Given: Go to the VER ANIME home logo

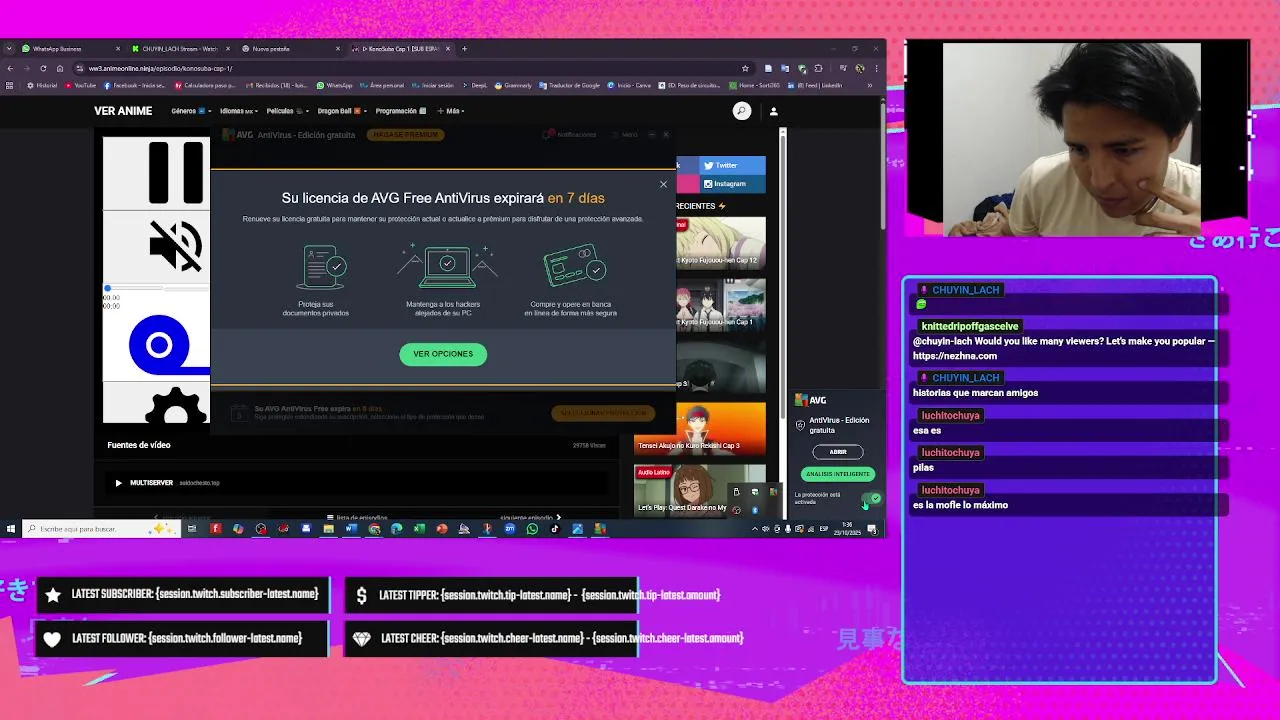Looking at the screenshot, I should click(123, 111).
